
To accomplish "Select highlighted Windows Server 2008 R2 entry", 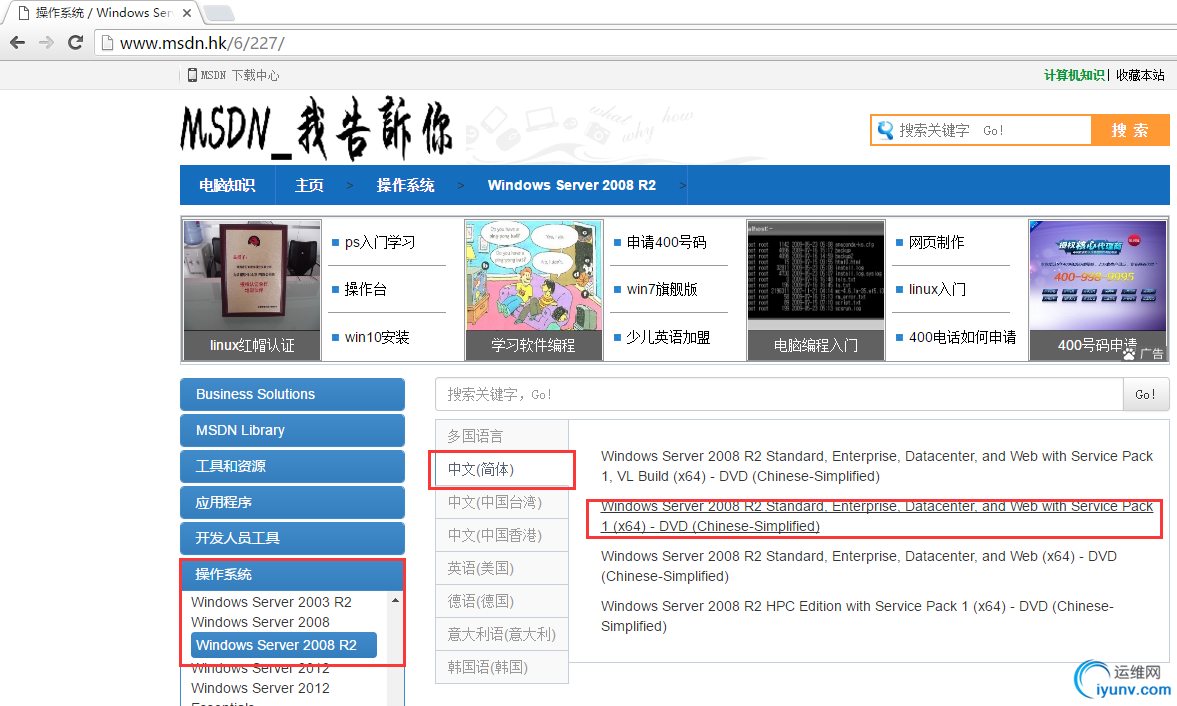I will [x=284, y=645].
